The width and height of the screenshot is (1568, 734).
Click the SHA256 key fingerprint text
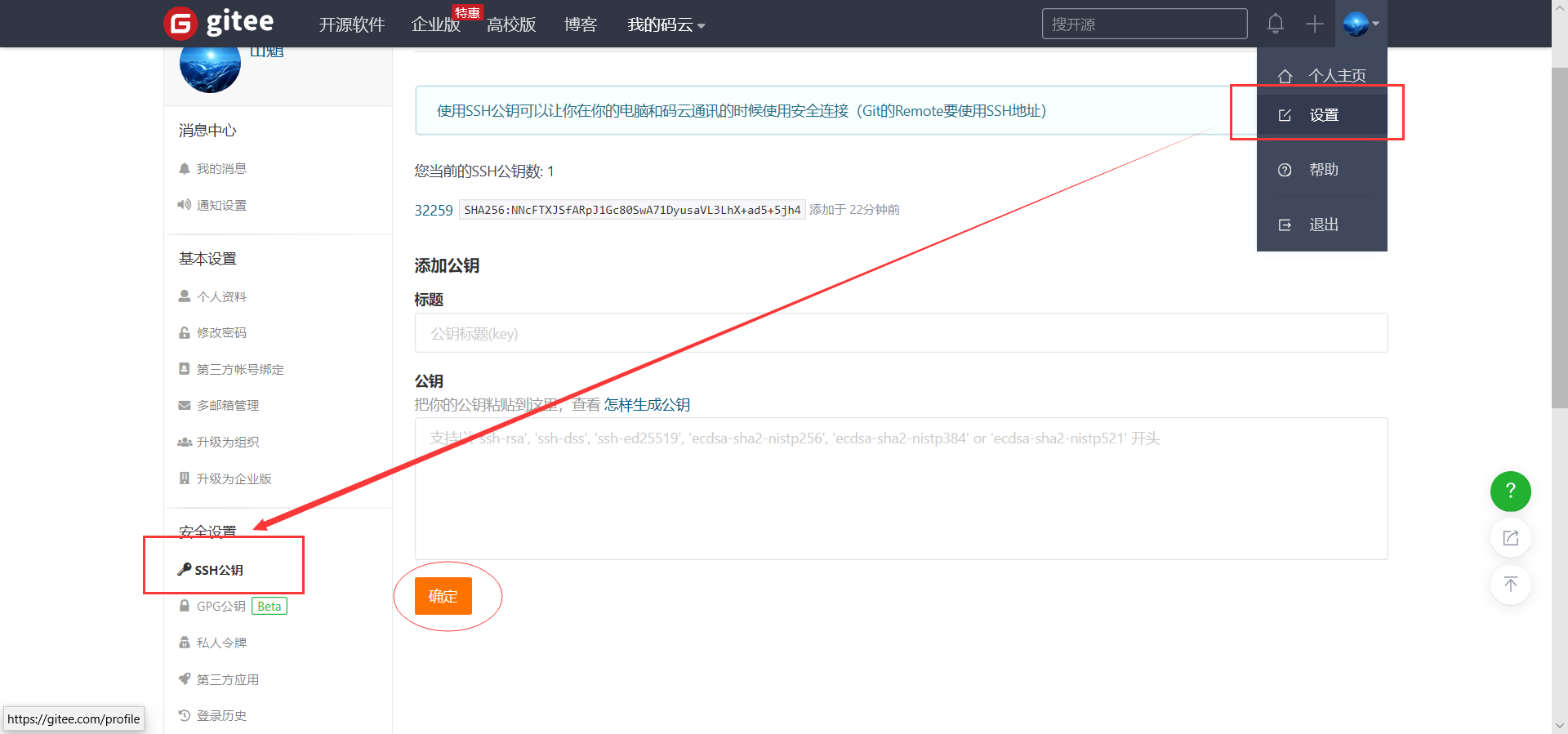(x=632, y=210)
